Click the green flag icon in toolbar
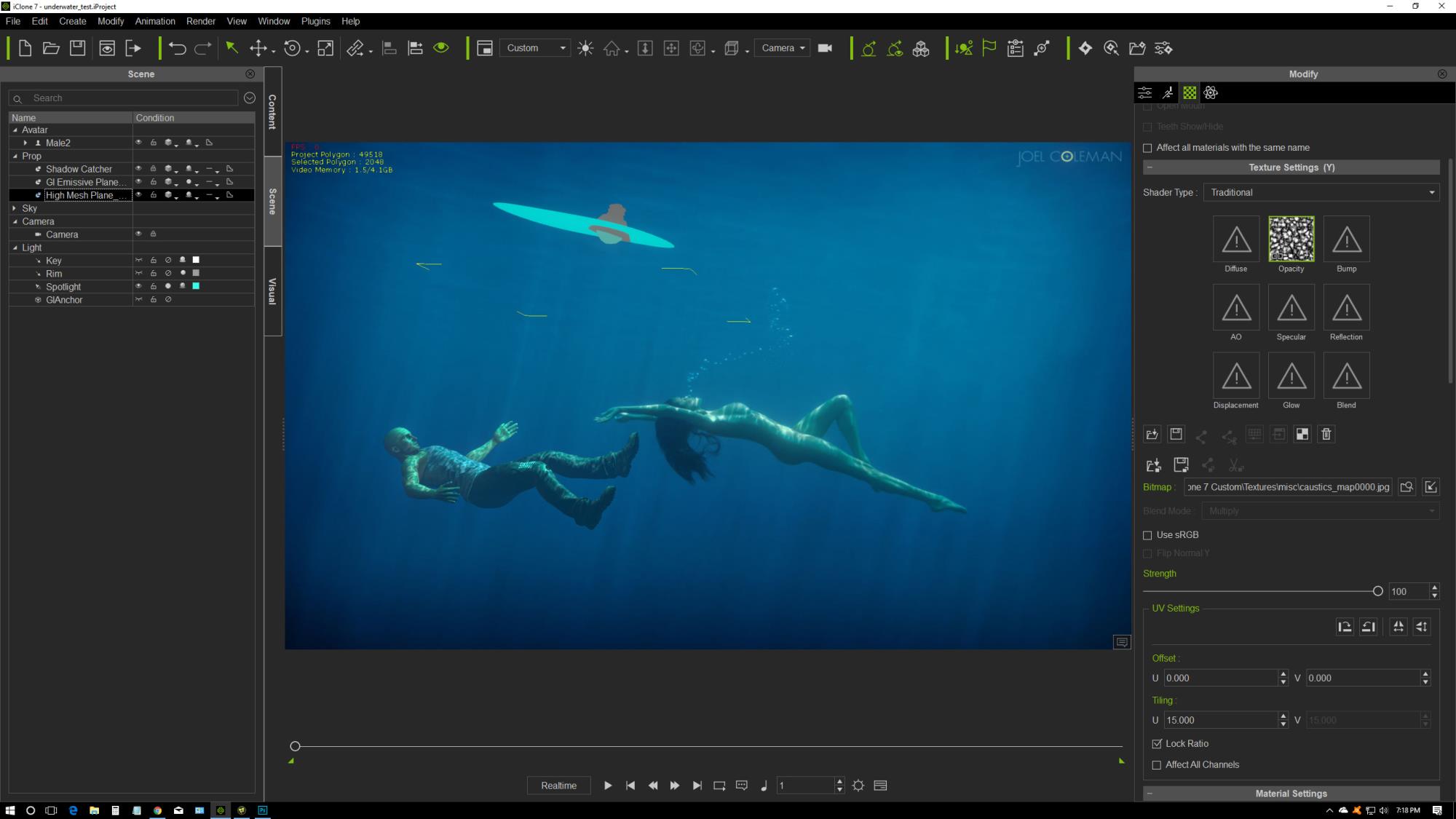1456x819 pixels. click(x=989, y=48)
